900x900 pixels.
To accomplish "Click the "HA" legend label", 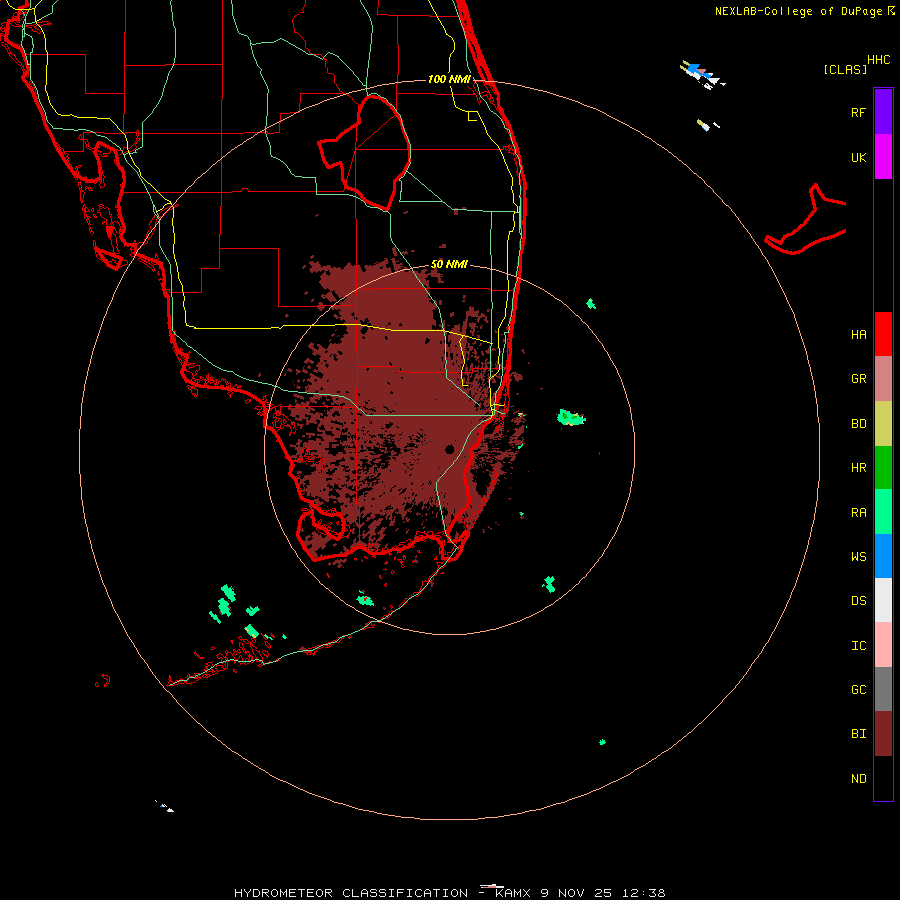I will click(x=858, y=335).
